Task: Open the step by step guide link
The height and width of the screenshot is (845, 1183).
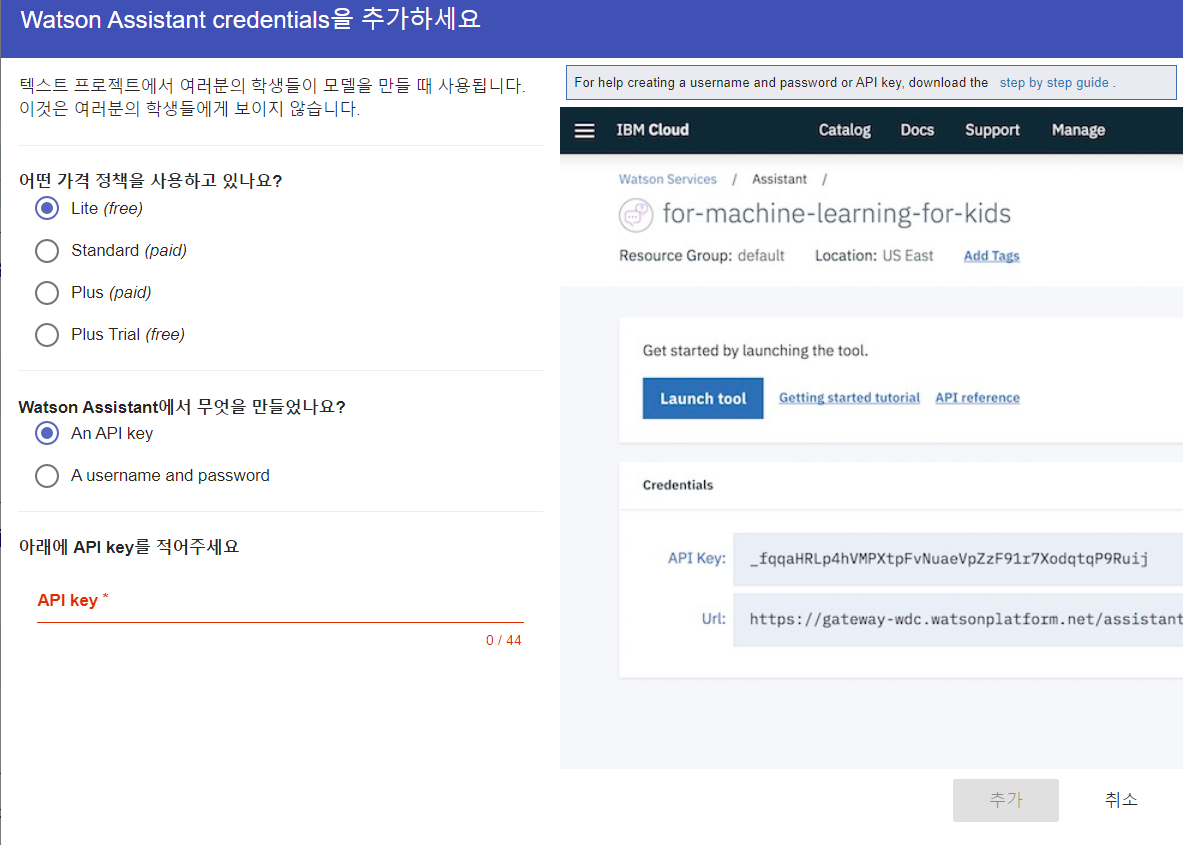Action: click(1054, 82)
